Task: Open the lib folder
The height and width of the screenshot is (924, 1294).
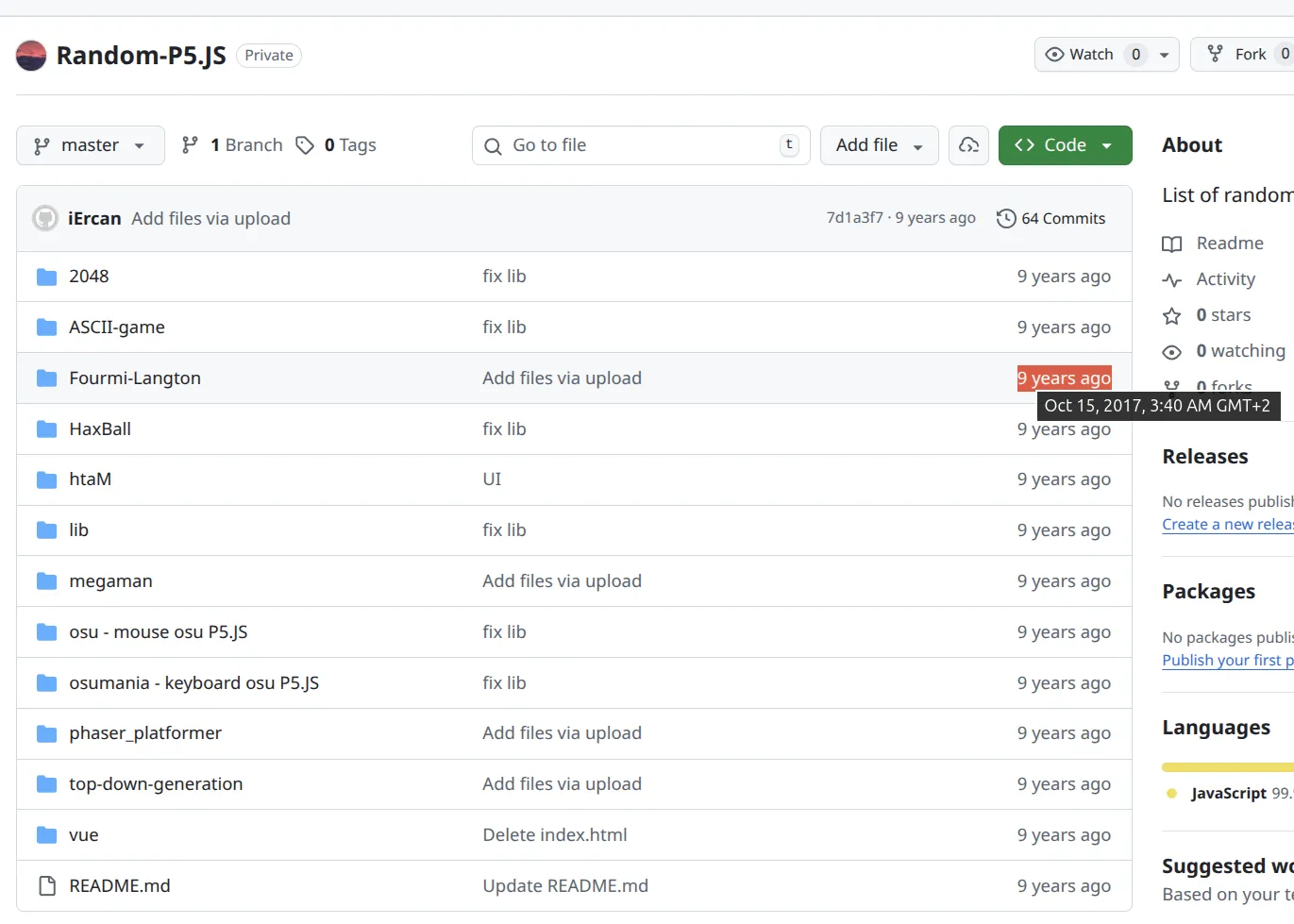Action: click(x=78, y=530)
